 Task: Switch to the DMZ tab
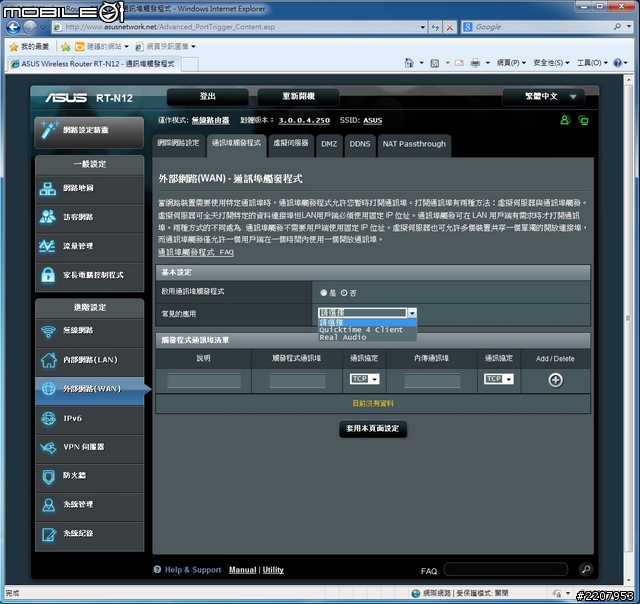[329, 144]
